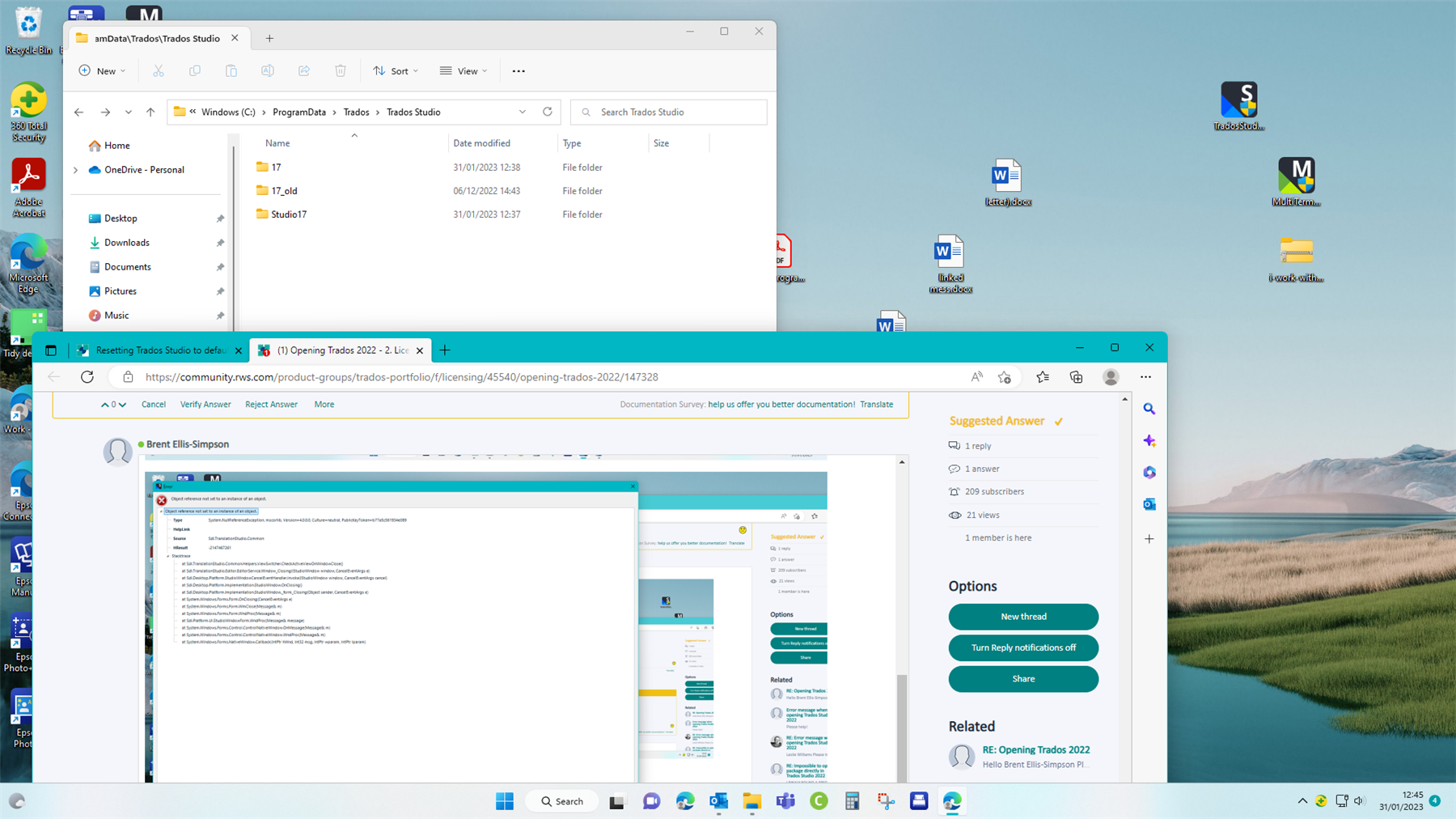Click inside the Search Trados Studio box
Screen dimensions: 1456x819
click(667, 112)
